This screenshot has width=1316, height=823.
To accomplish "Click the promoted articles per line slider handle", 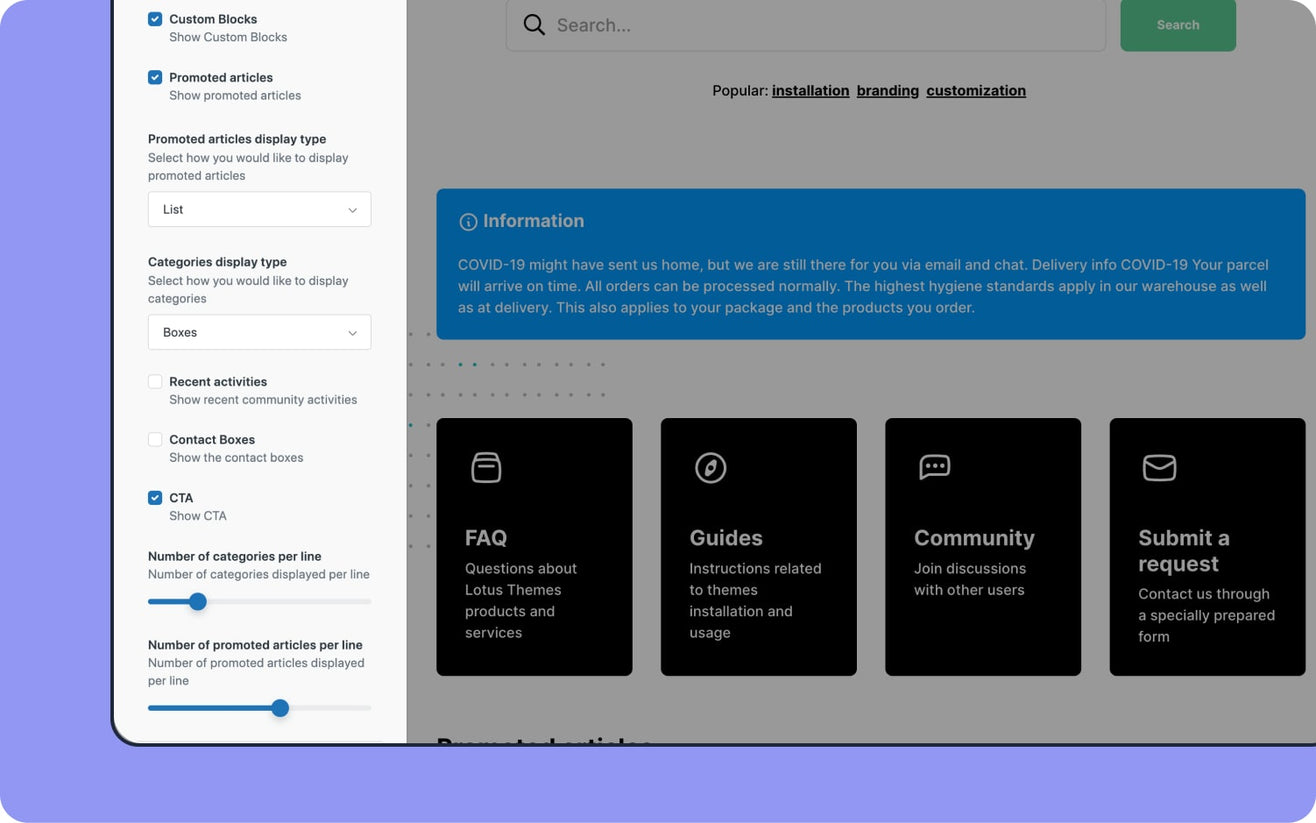I will tap(280, 708).
